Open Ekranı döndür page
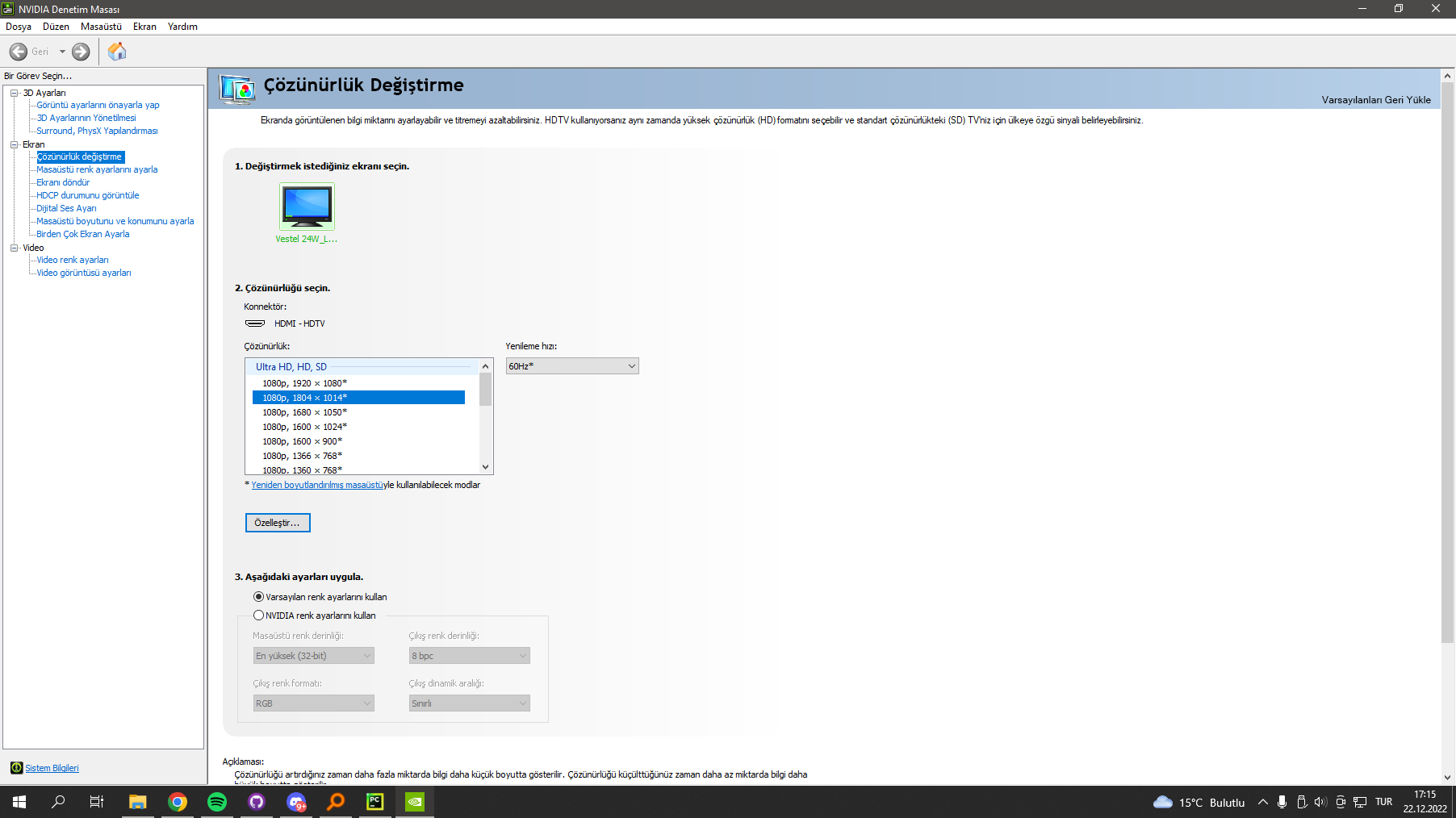The height and width of the screenshot is (818, 1456). 63,182
